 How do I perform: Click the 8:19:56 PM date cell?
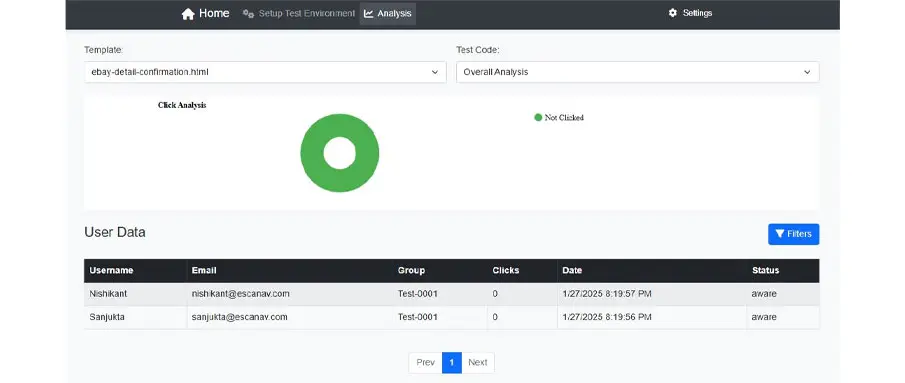click(x=652, y=317)
